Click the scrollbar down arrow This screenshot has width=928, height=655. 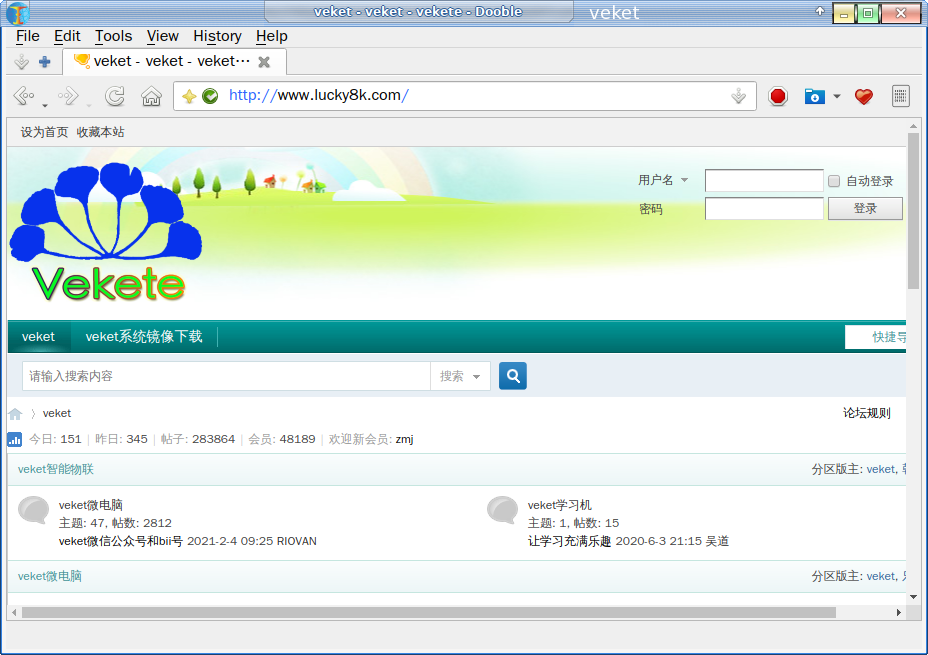(913, 596)
